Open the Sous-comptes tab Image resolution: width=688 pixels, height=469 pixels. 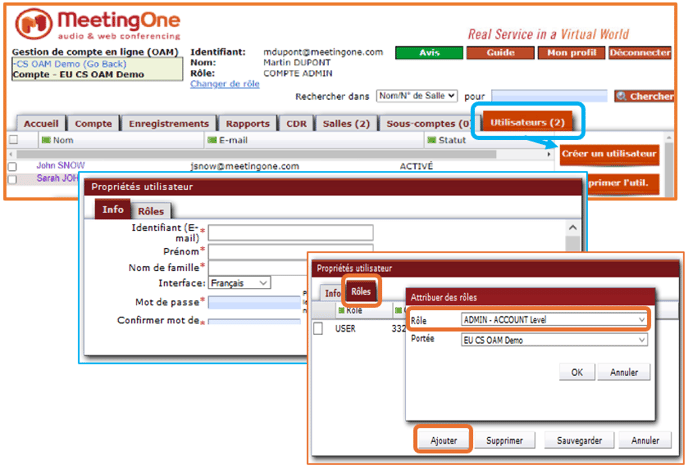point(426,124)
